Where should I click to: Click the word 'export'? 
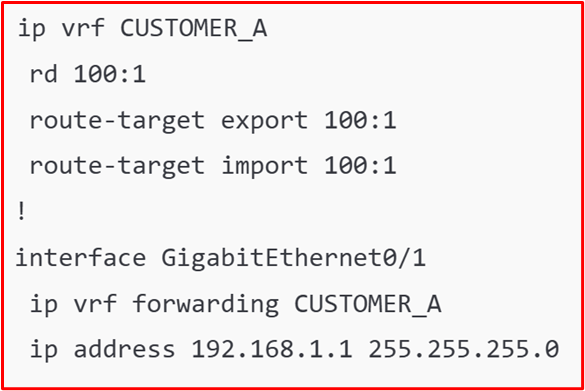[x=265, y=121]
